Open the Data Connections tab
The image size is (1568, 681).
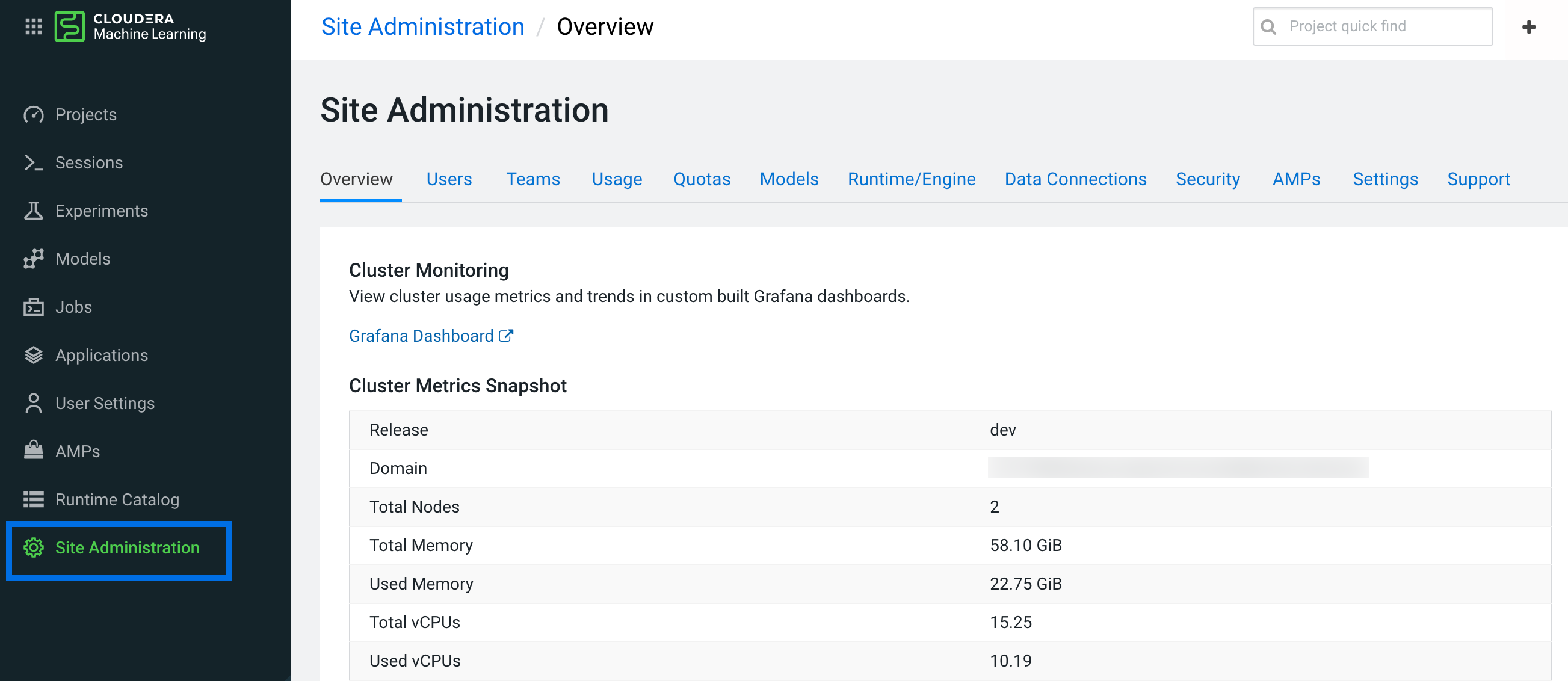coord(1075,179)
